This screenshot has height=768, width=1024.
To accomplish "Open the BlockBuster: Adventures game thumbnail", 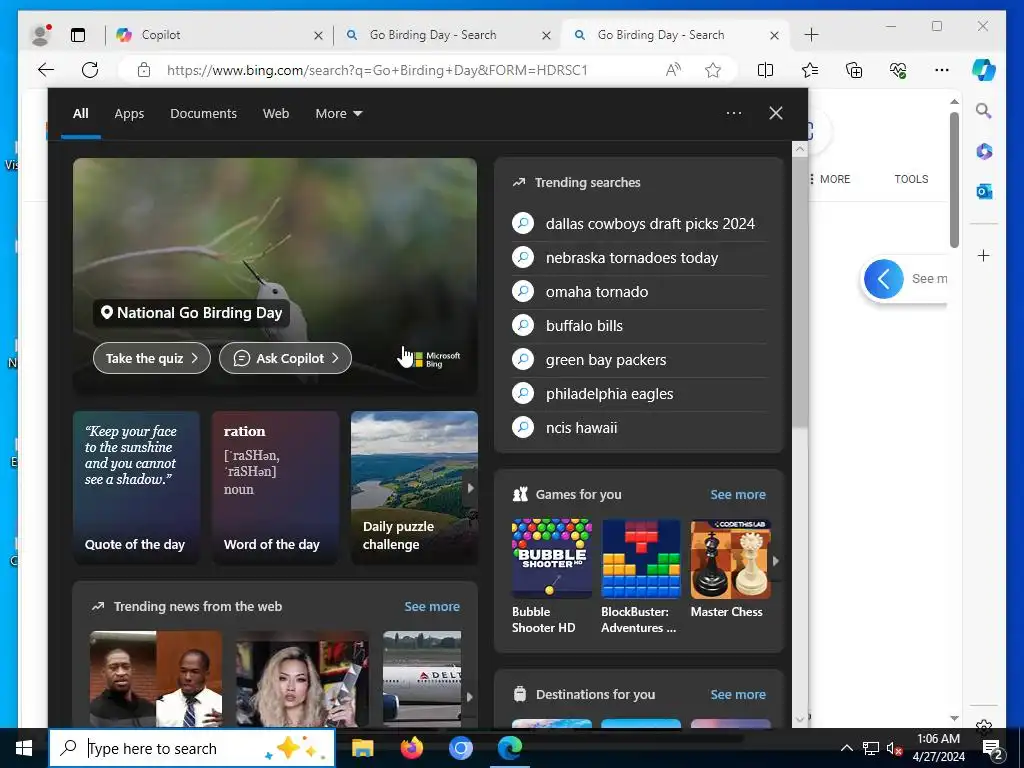I will click(641, 560).
